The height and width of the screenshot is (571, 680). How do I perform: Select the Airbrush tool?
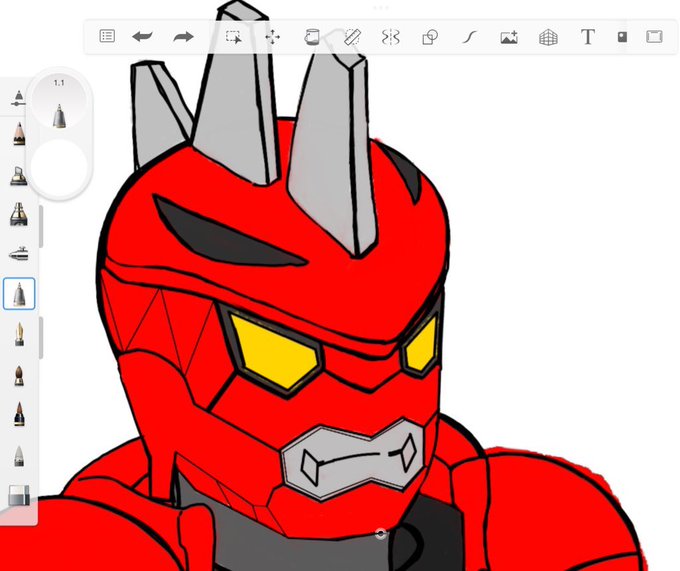(19, 254)
